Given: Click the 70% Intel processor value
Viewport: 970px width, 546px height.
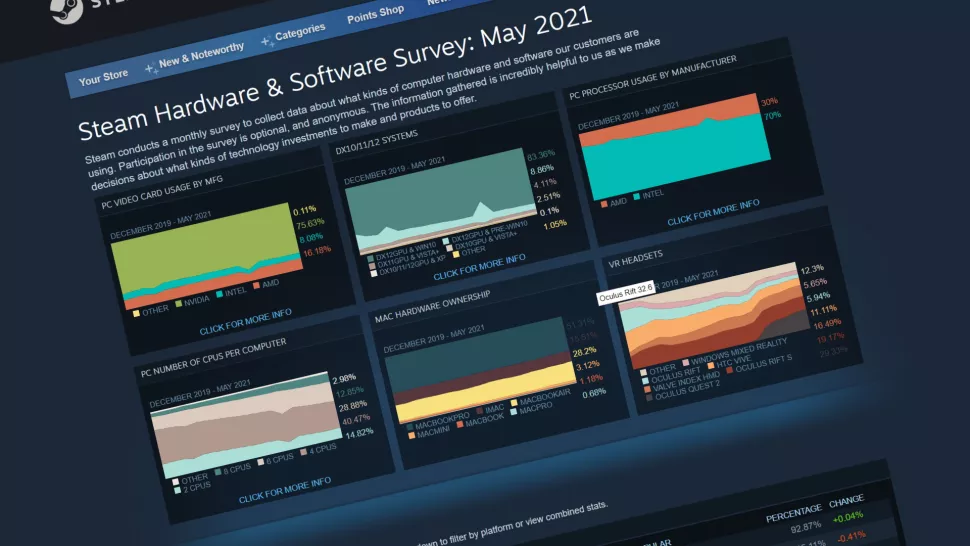Looking at the screenshot, I should point(773,116).
